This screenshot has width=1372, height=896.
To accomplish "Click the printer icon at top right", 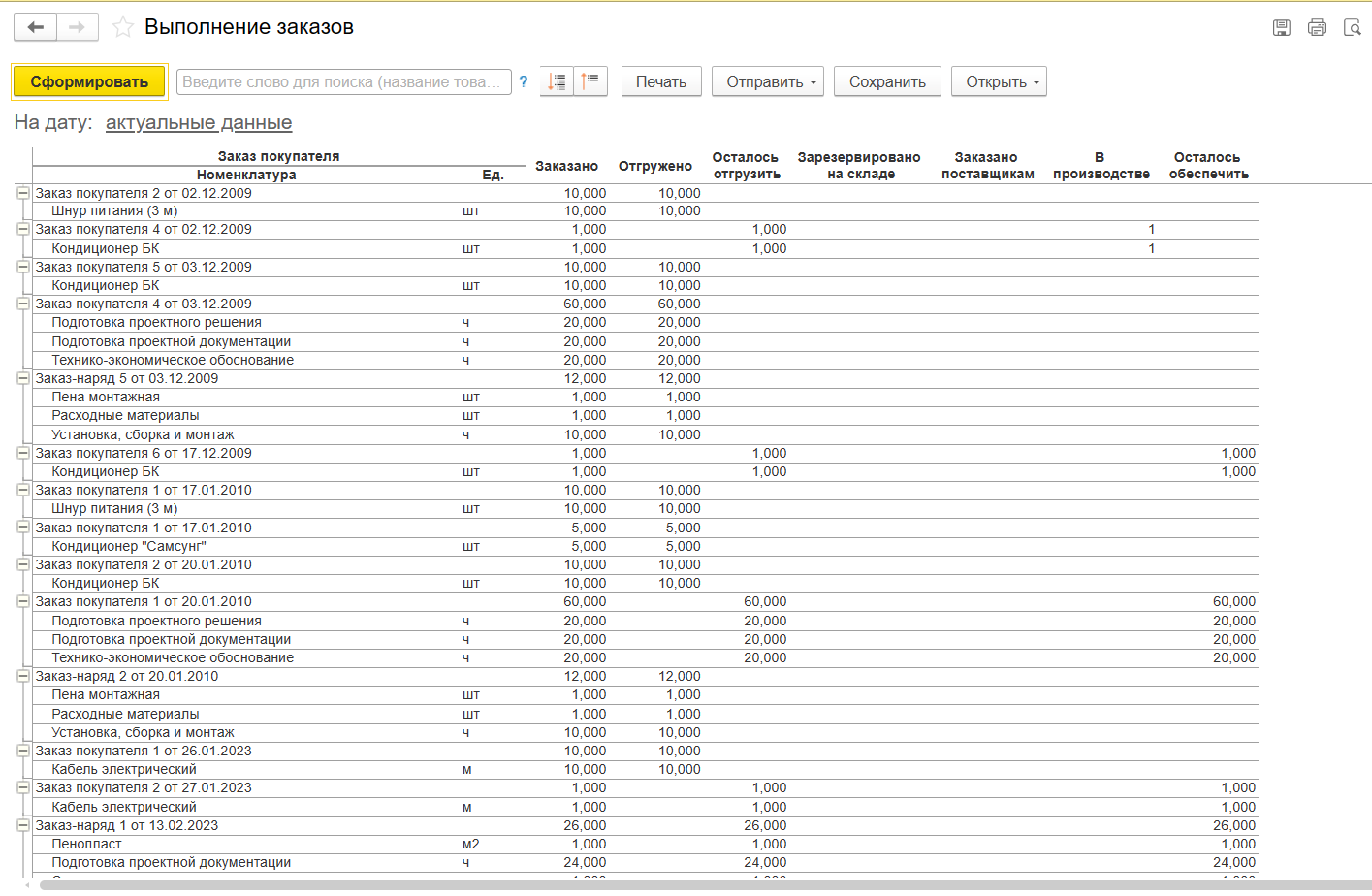I will click(1317, 27).
